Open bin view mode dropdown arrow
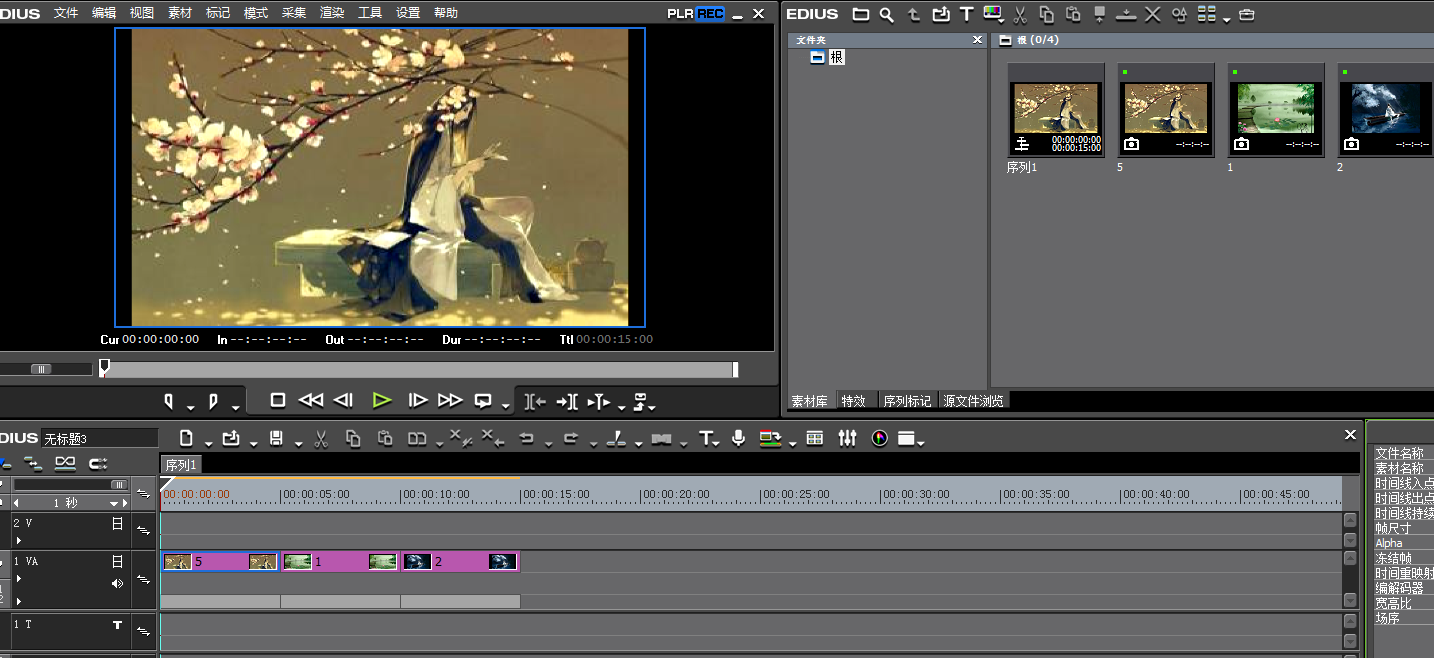 1226,18
